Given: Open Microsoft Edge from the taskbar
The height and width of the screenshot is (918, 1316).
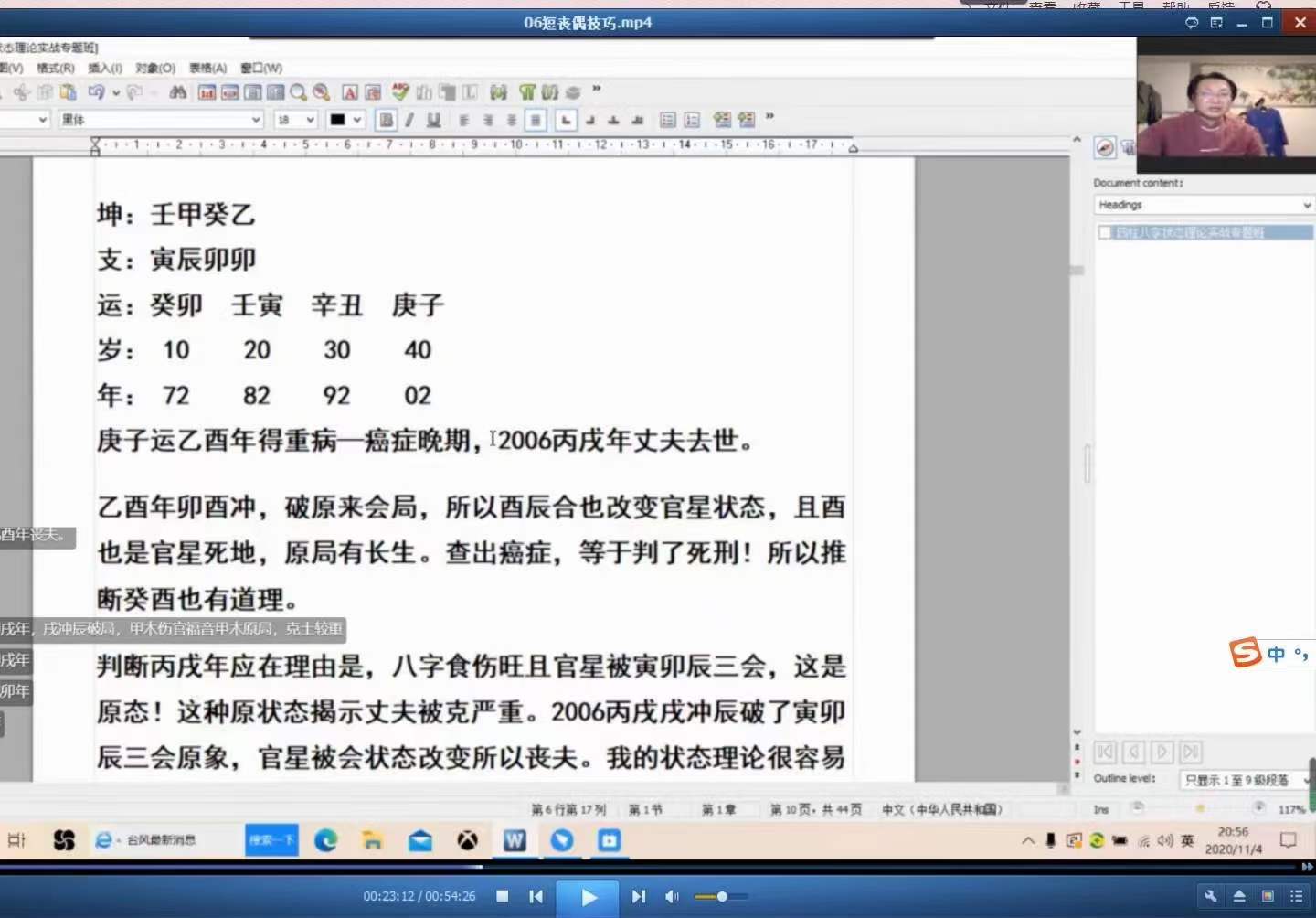Looking at the screenshot, I should (327, 840).
